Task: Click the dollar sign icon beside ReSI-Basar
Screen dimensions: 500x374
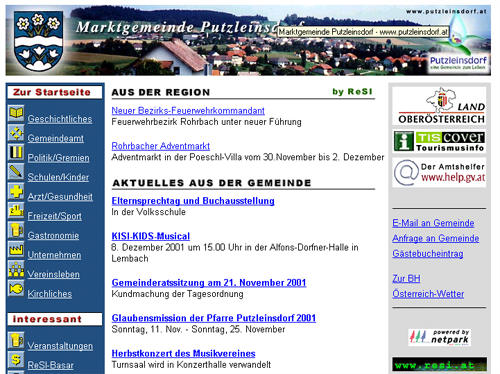Action: [x=16, y=359]
